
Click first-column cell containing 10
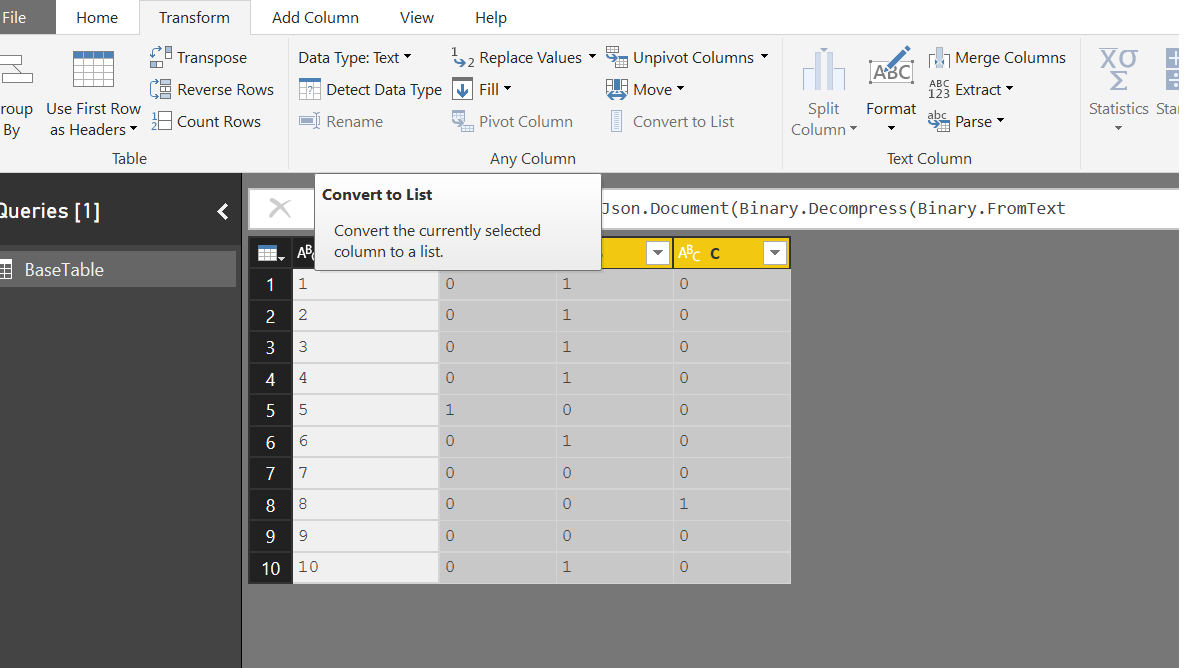(x=366, y=567)
